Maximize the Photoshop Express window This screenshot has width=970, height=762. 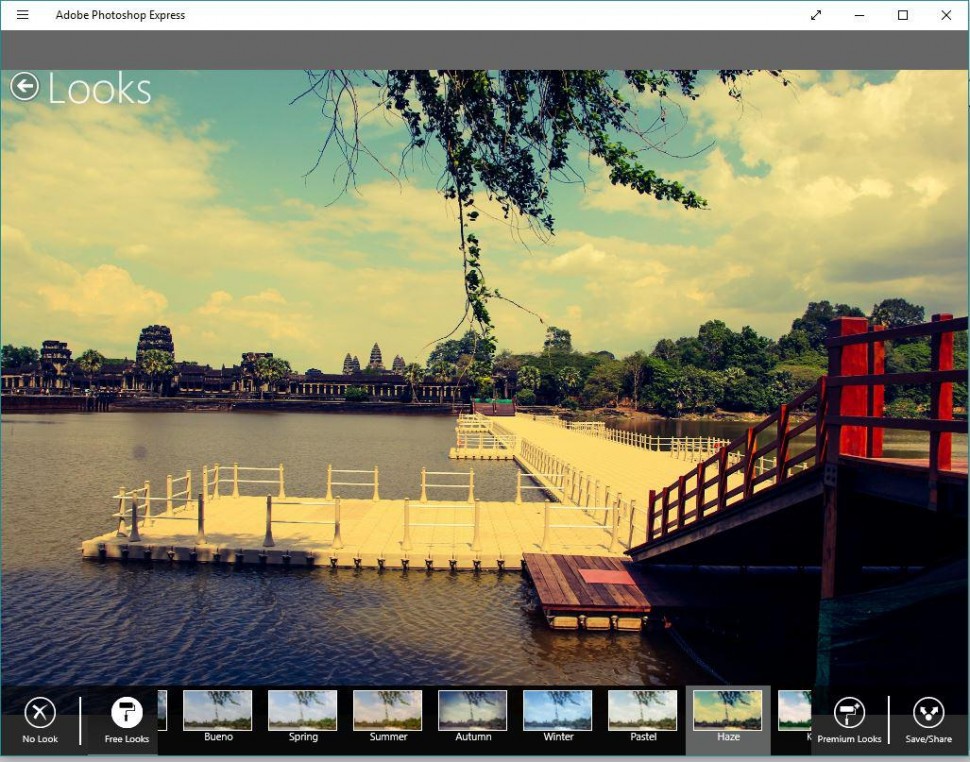click(x=902, y=15)
